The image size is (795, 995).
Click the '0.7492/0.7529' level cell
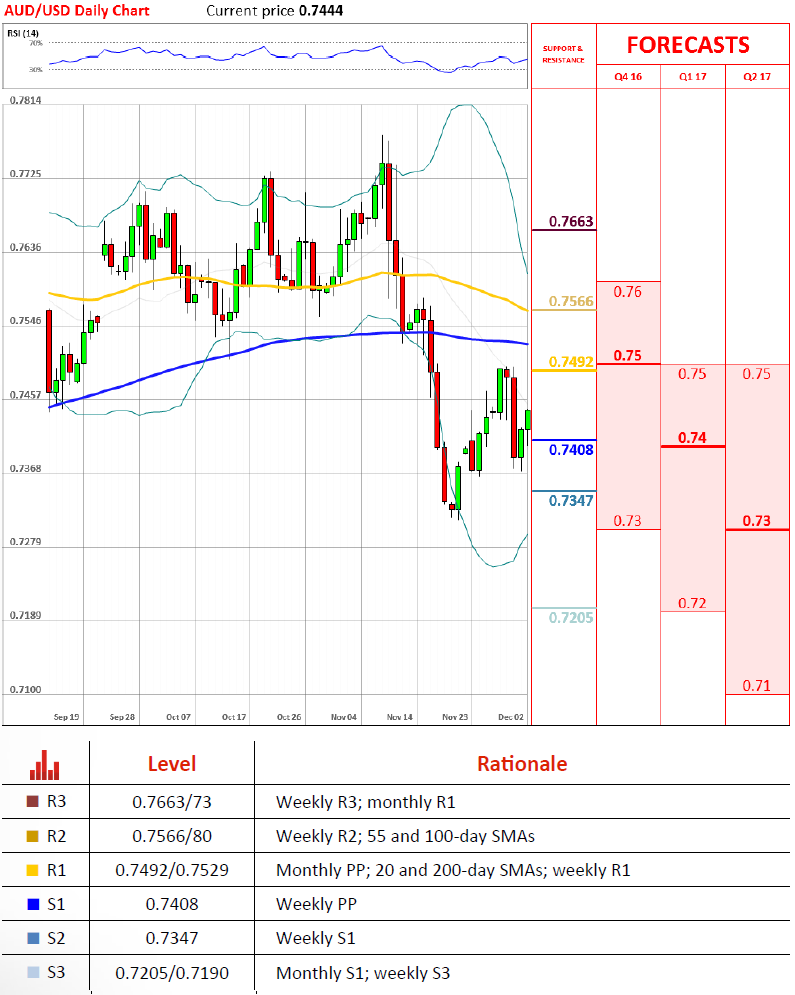(172, 870)
